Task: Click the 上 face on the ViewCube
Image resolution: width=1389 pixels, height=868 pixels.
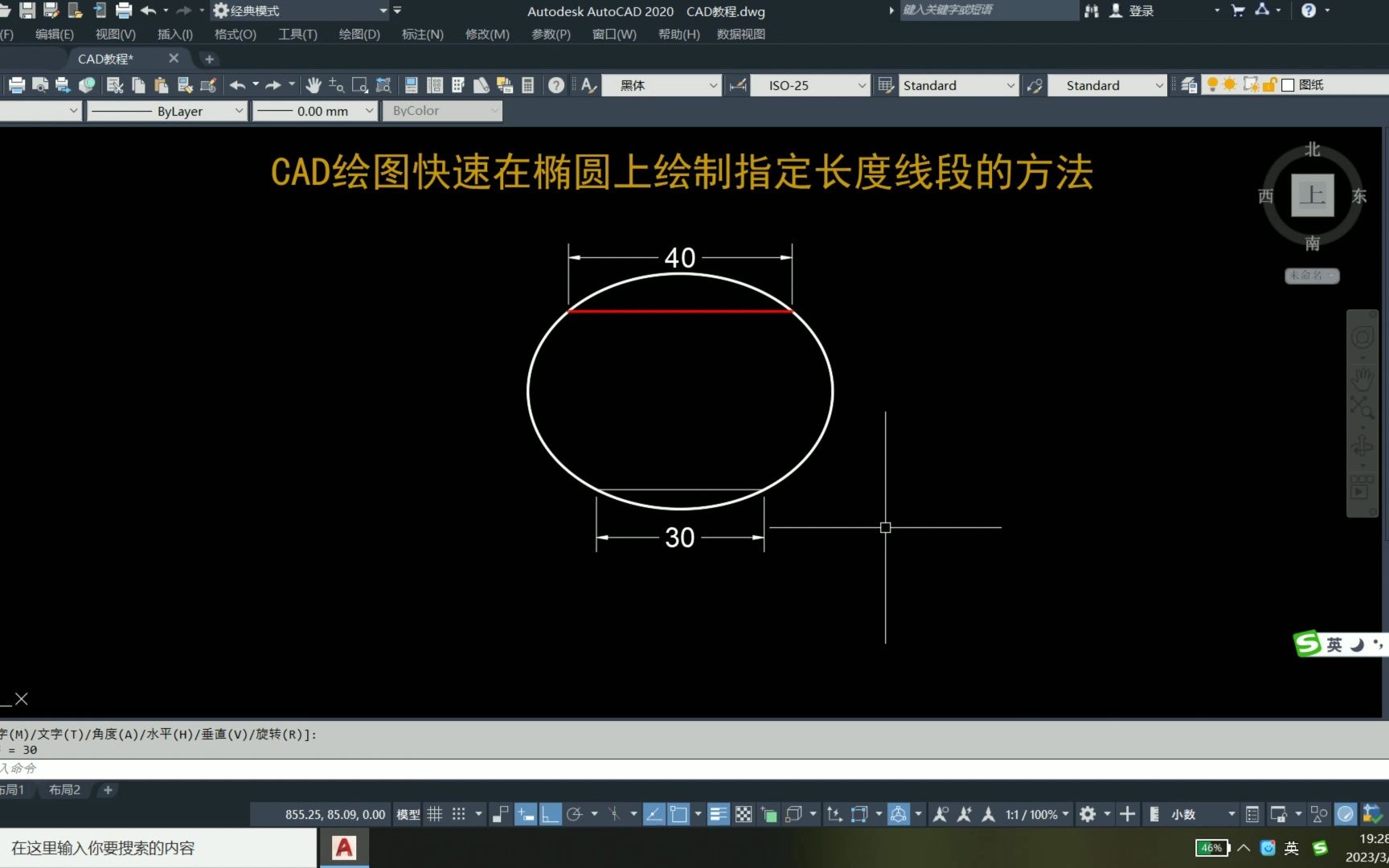Action: coord(1312,194)
